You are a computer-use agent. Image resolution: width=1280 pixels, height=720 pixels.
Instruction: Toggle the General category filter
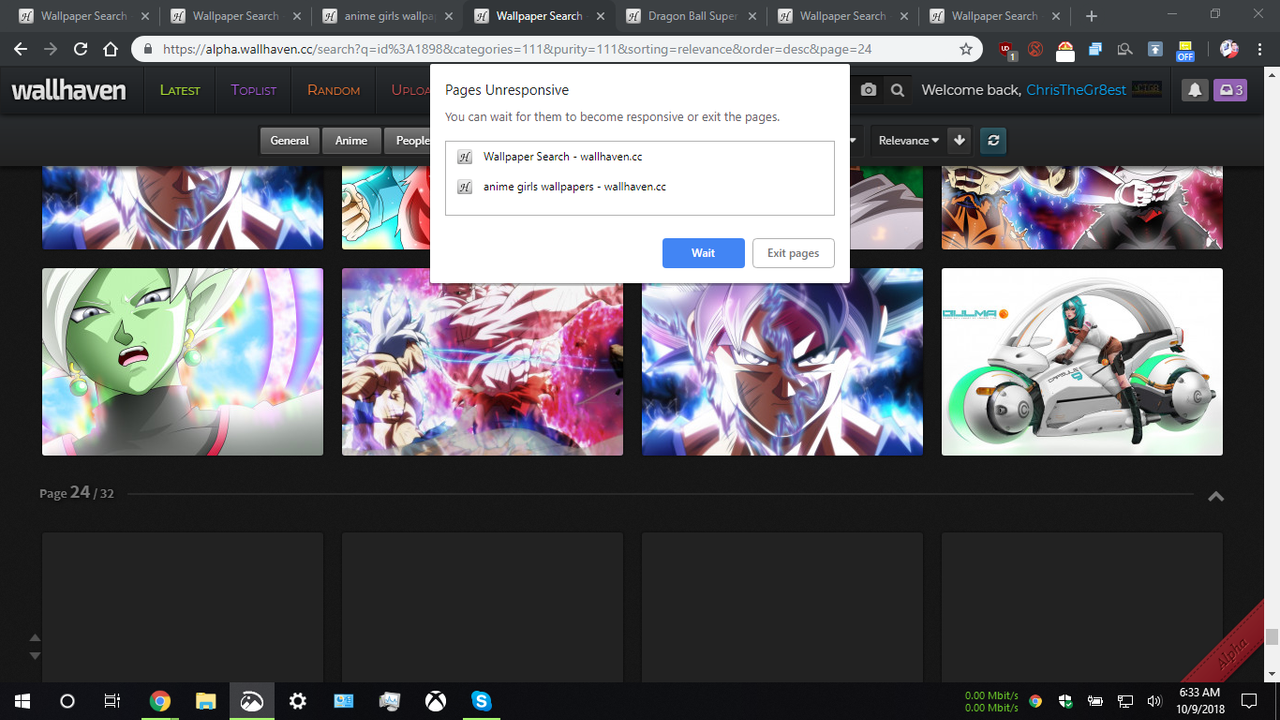pyautogui.click(x=289, y=140)
